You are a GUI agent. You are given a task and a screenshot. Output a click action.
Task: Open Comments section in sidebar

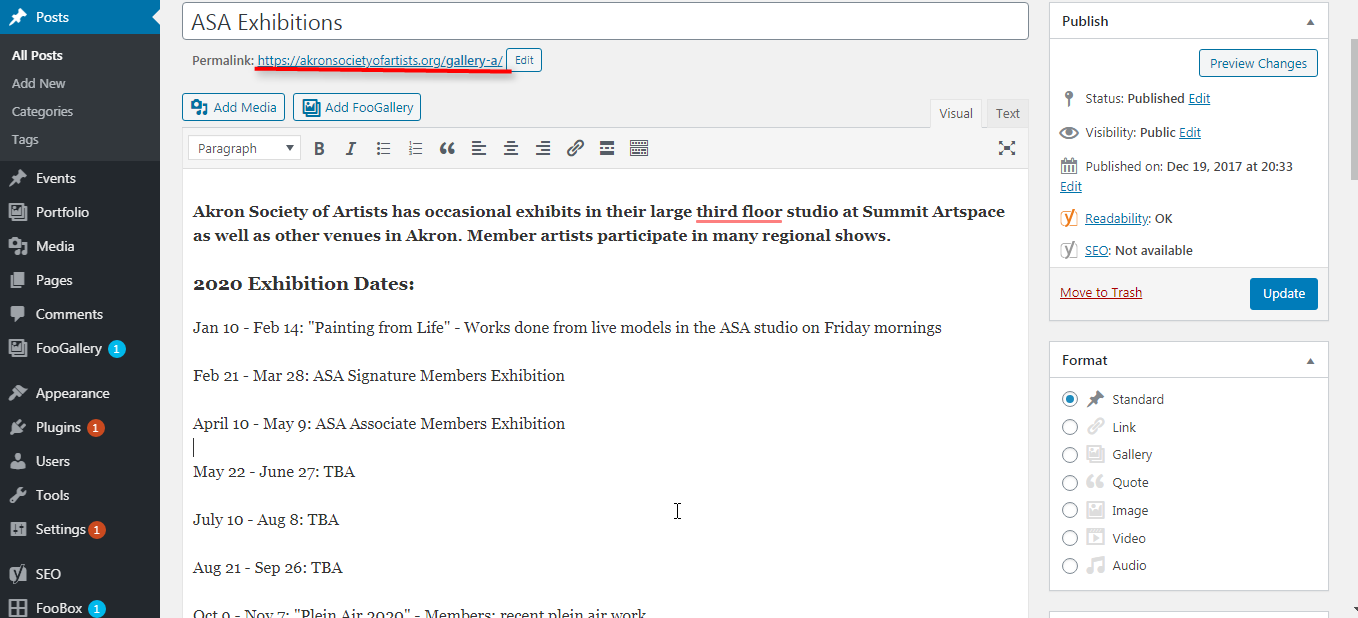tap(80, 314)
